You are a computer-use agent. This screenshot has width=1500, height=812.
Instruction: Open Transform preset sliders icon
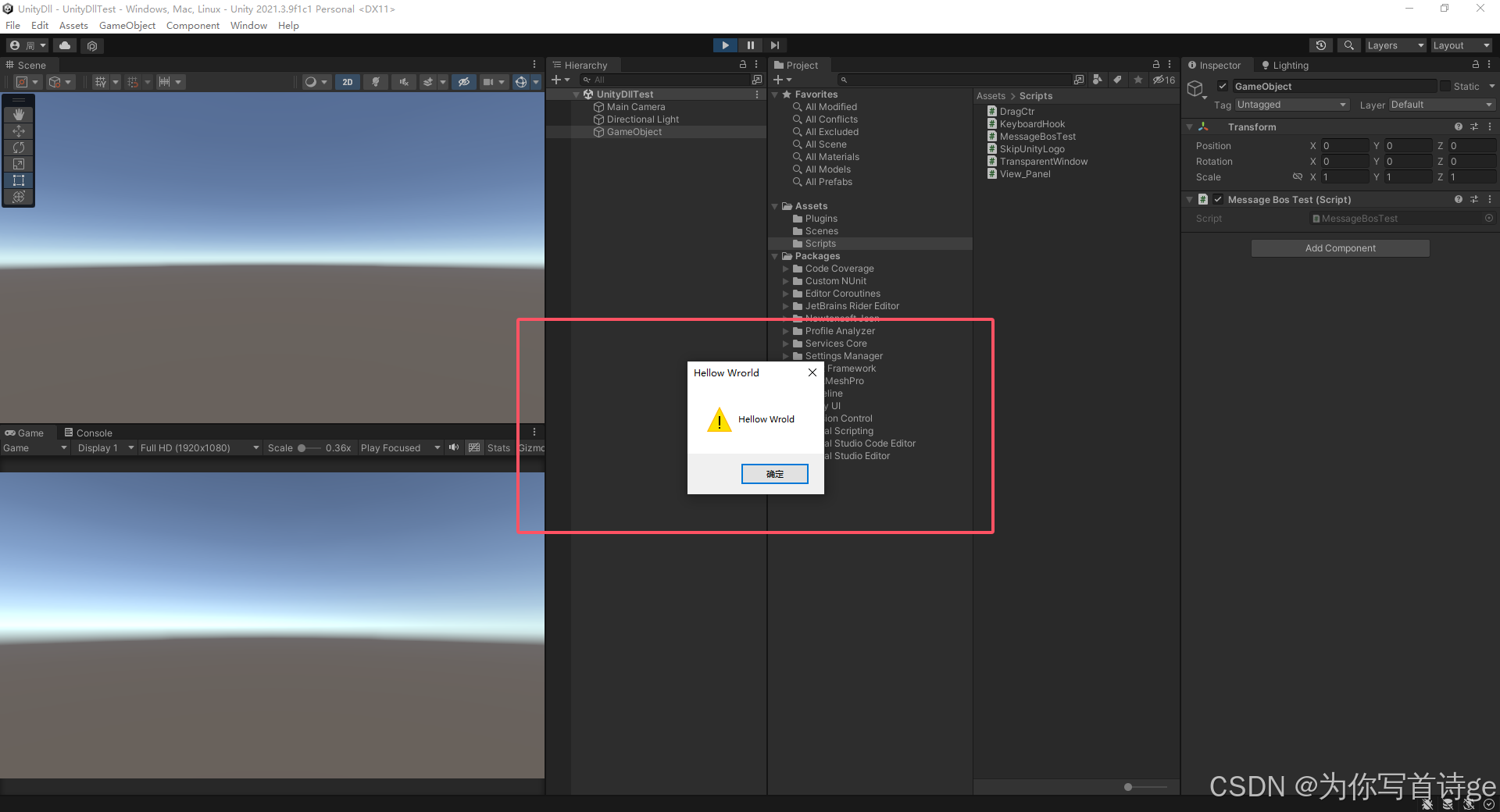1474,126
